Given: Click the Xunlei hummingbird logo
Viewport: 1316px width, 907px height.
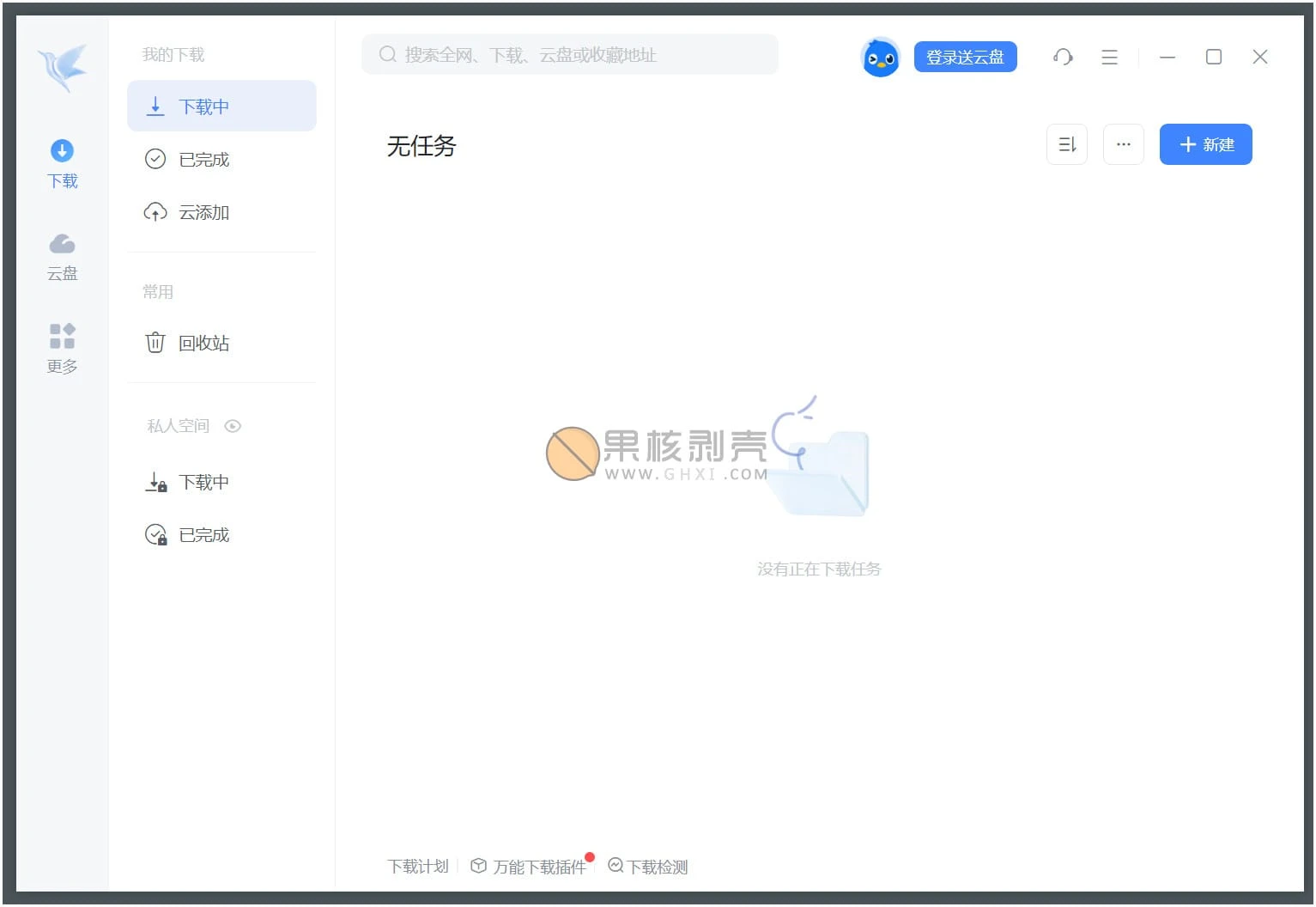Looking at the screenshot, I should 63,67.
